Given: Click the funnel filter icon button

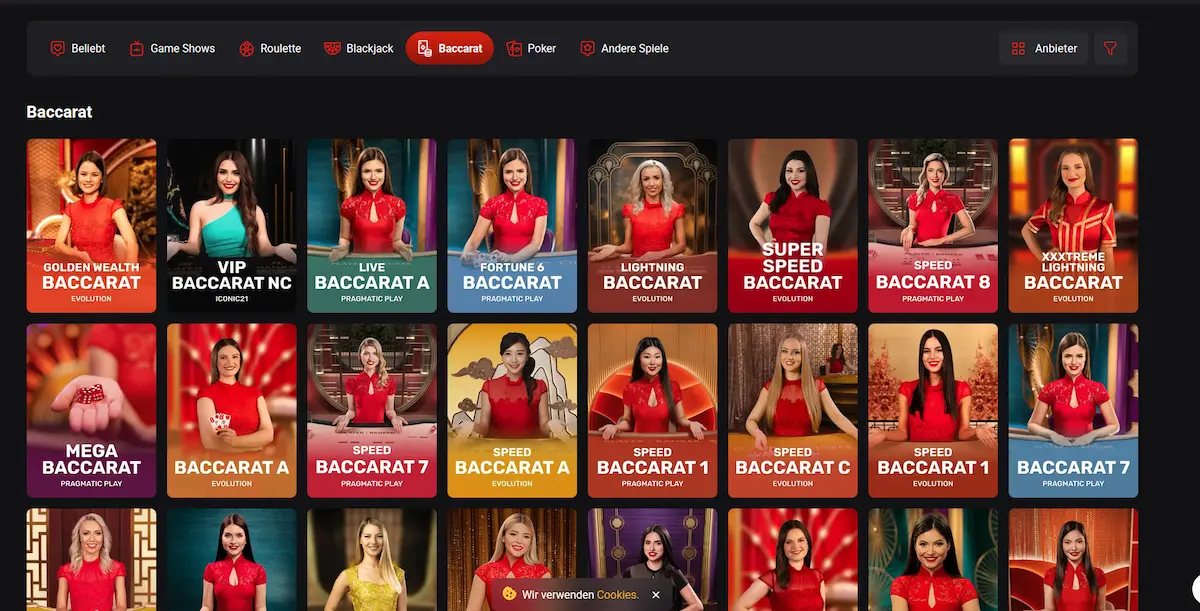Looking at the screenshot, I should coord(1110,48).
